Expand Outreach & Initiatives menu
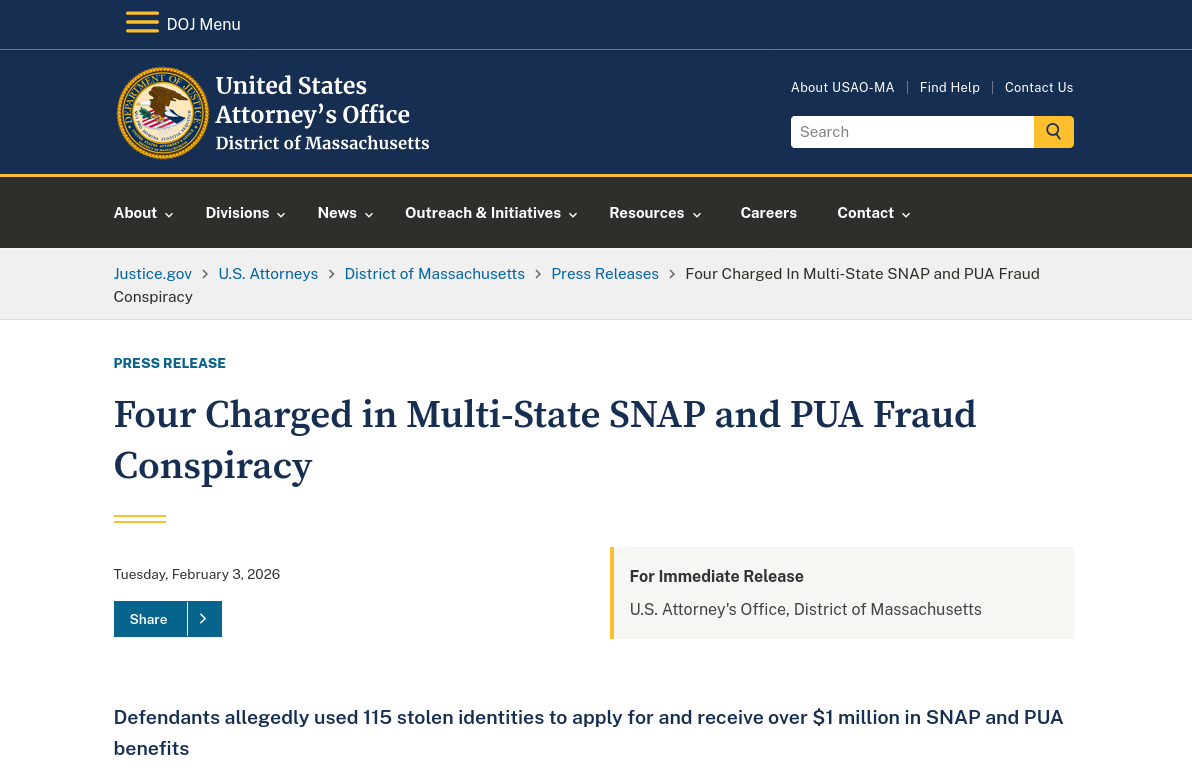The height and width of the screenshot is (777, 1192). click(491, 213)
